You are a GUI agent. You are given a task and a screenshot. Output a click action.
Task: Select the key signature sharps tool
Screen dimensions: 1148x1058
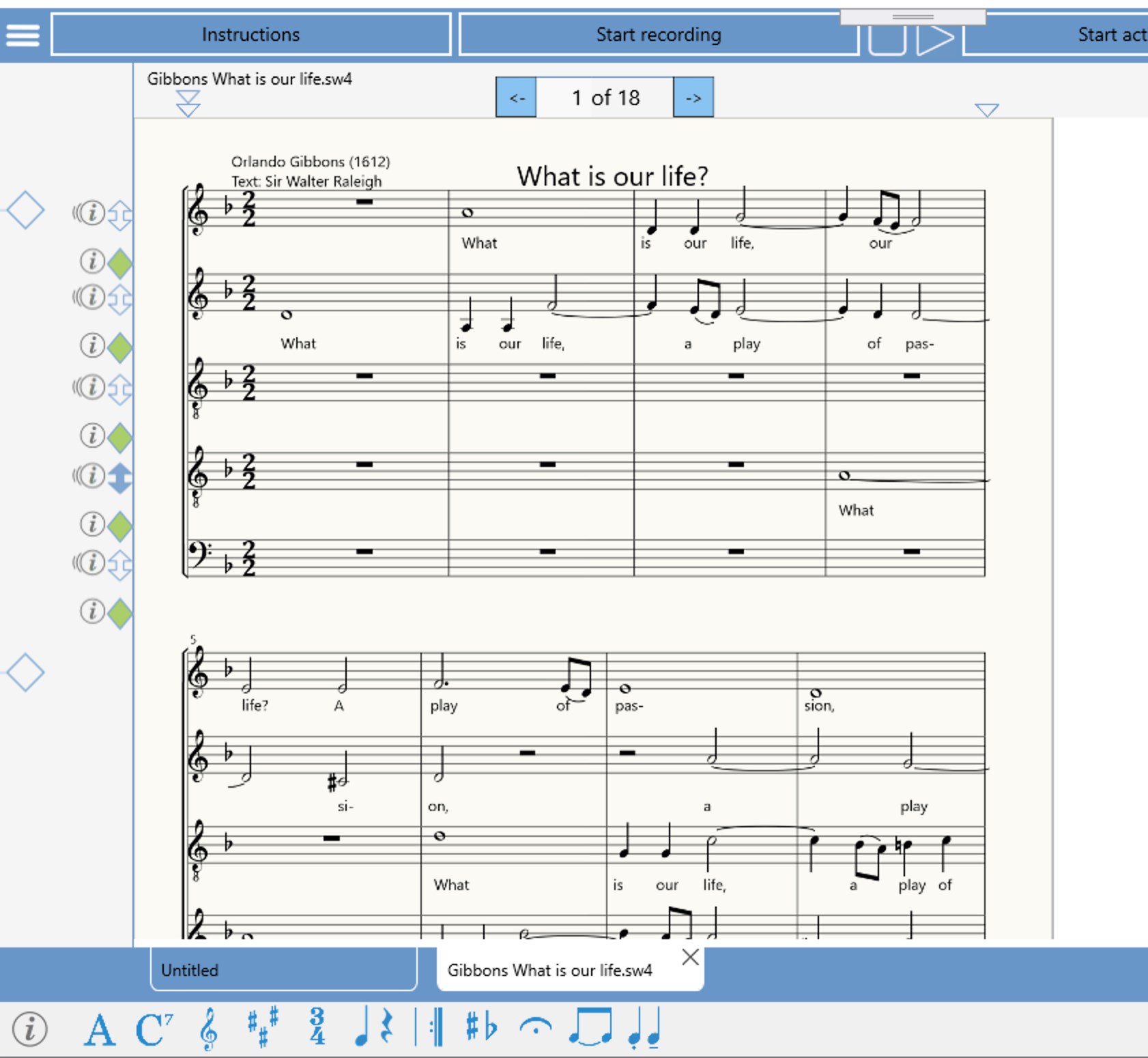263,1027
